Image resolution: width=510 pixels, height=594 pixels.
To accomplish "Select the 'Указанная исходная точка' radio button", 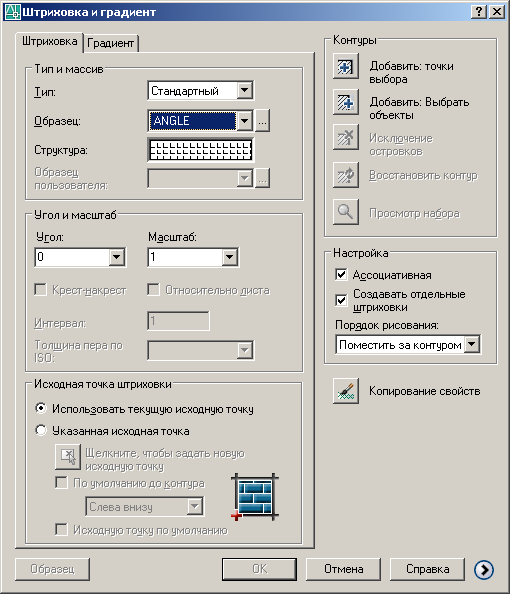I will (x=41, y=430).
